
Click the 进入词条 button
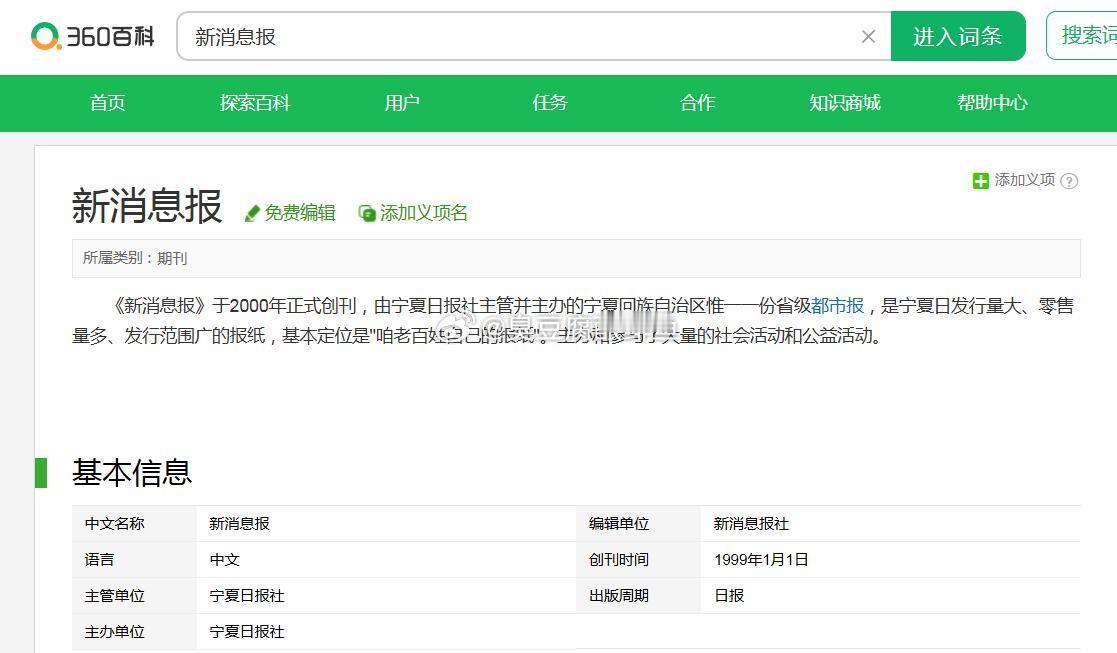pos(957,33)
